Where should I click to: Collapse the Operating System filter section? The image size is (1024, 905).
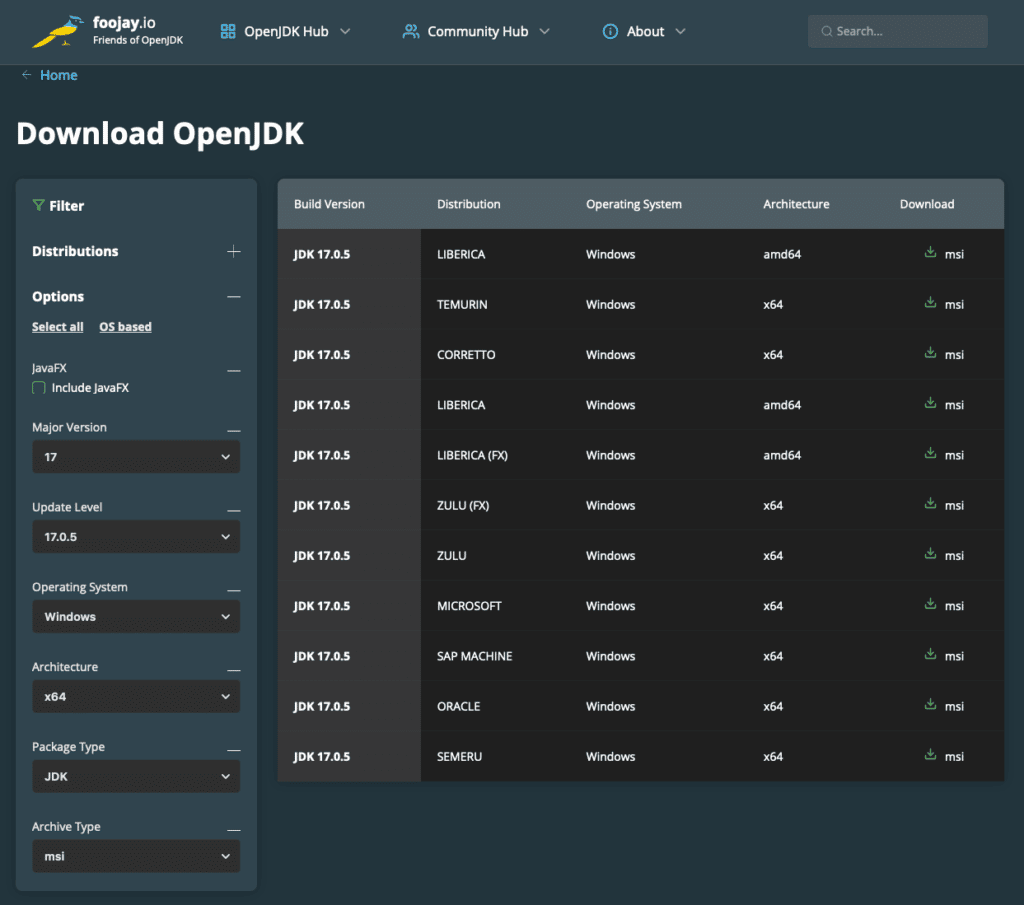pos(234,590)
